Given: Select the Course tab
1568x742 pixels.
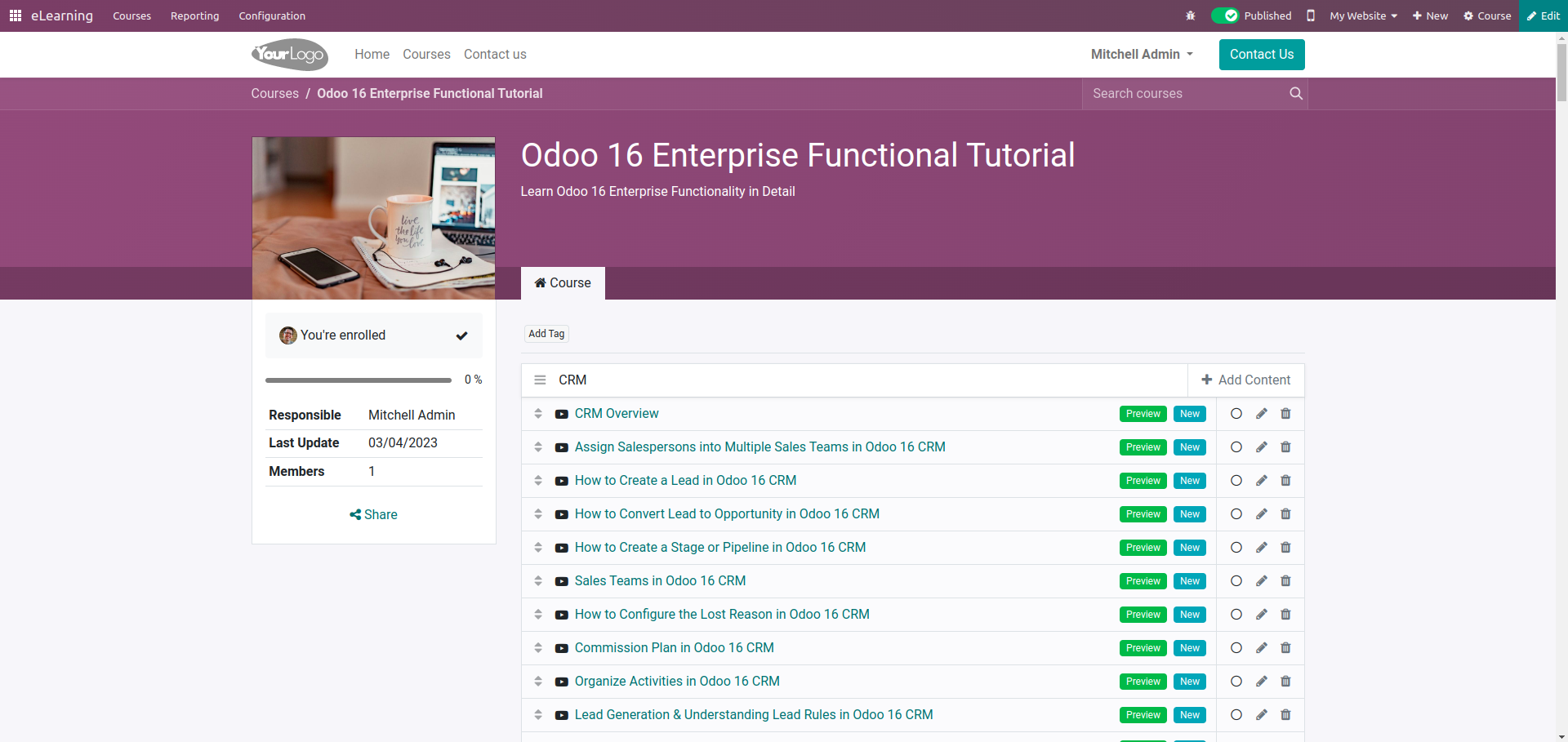Looking at the screenshot, I should tap(563, 283).
